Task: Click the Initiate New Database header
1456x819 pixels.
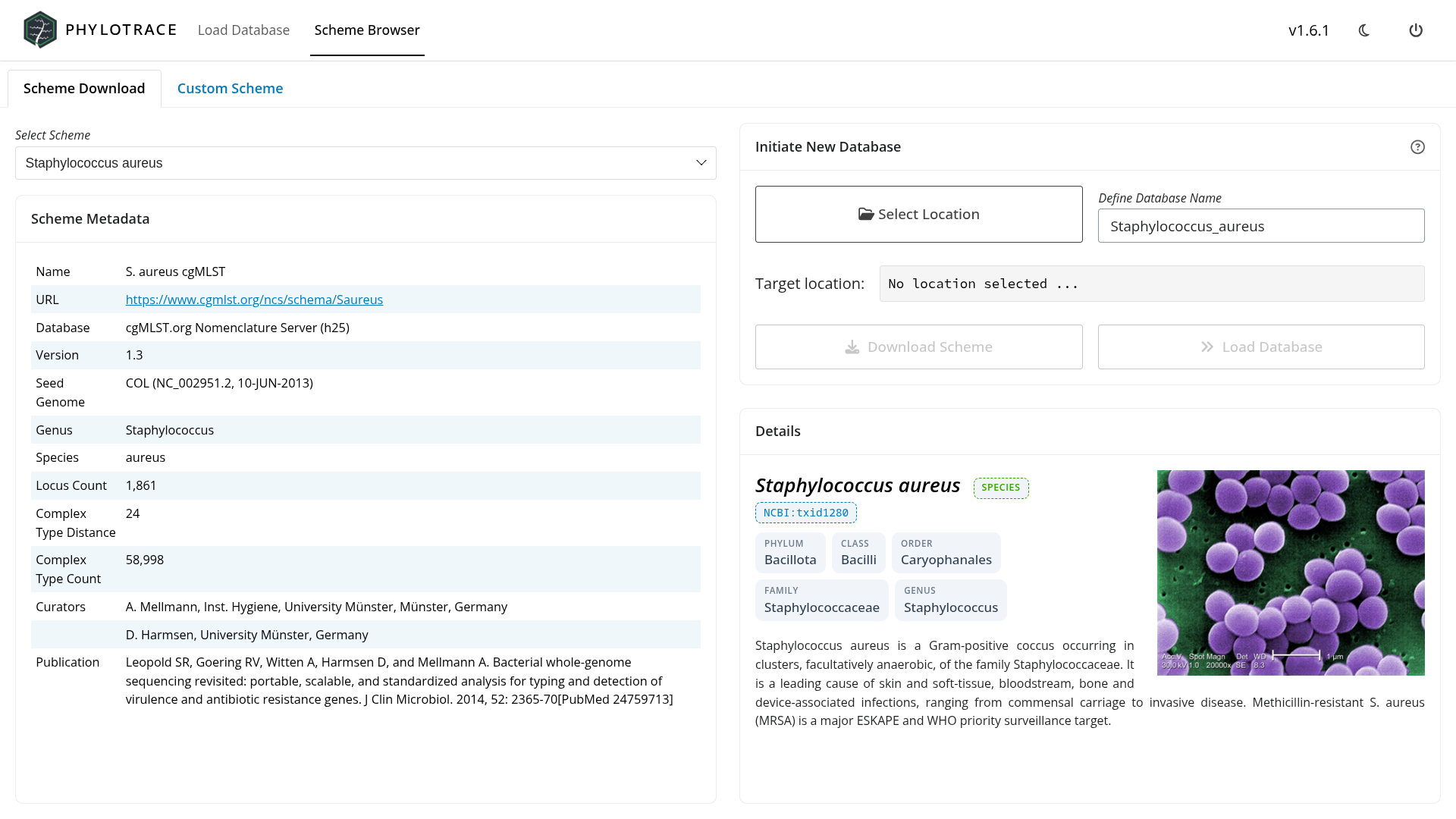Action: 828,147
